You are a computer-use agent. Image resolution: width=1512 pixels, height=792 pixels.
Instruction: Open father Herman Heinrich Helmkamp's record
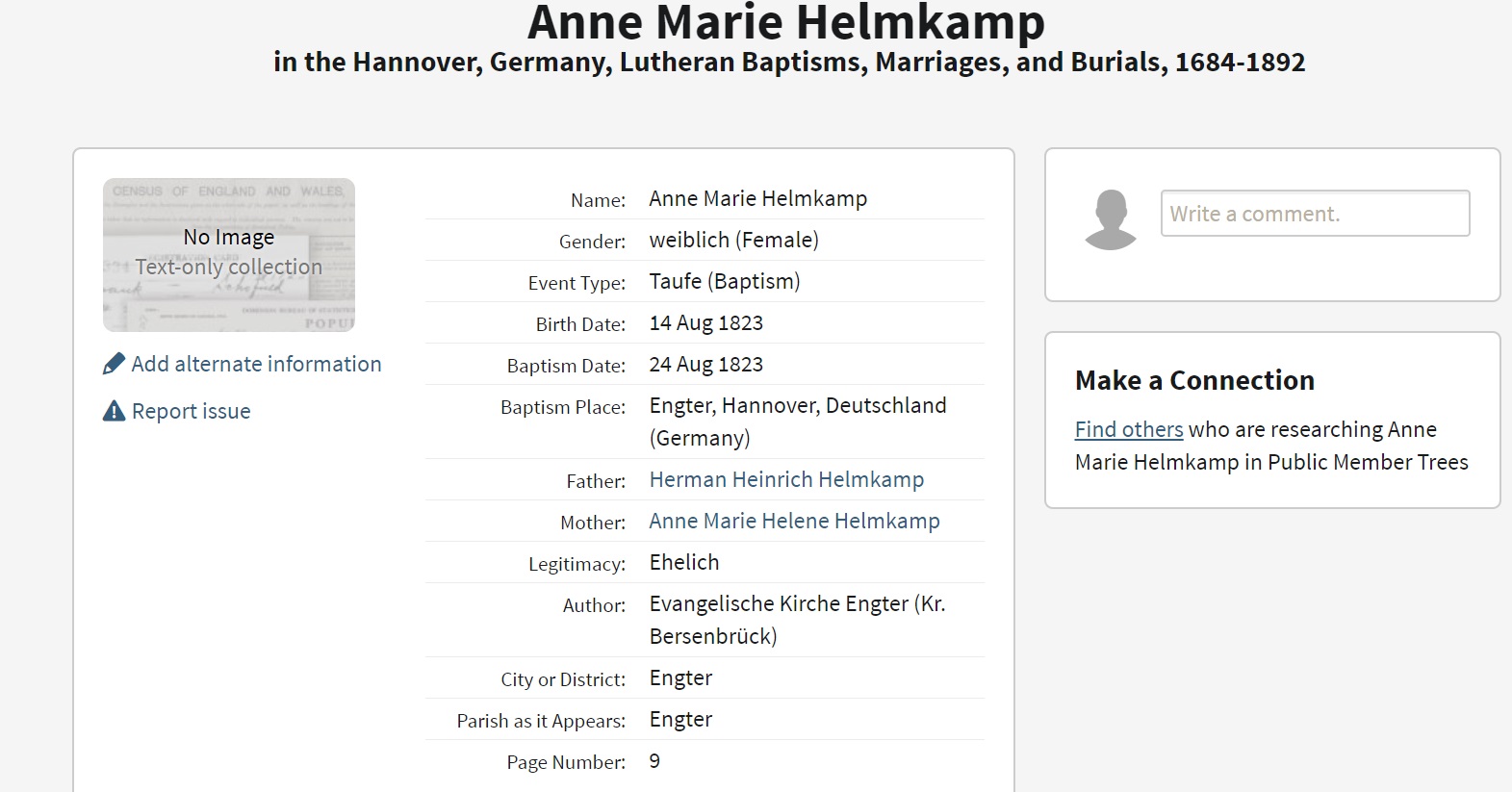786,479
